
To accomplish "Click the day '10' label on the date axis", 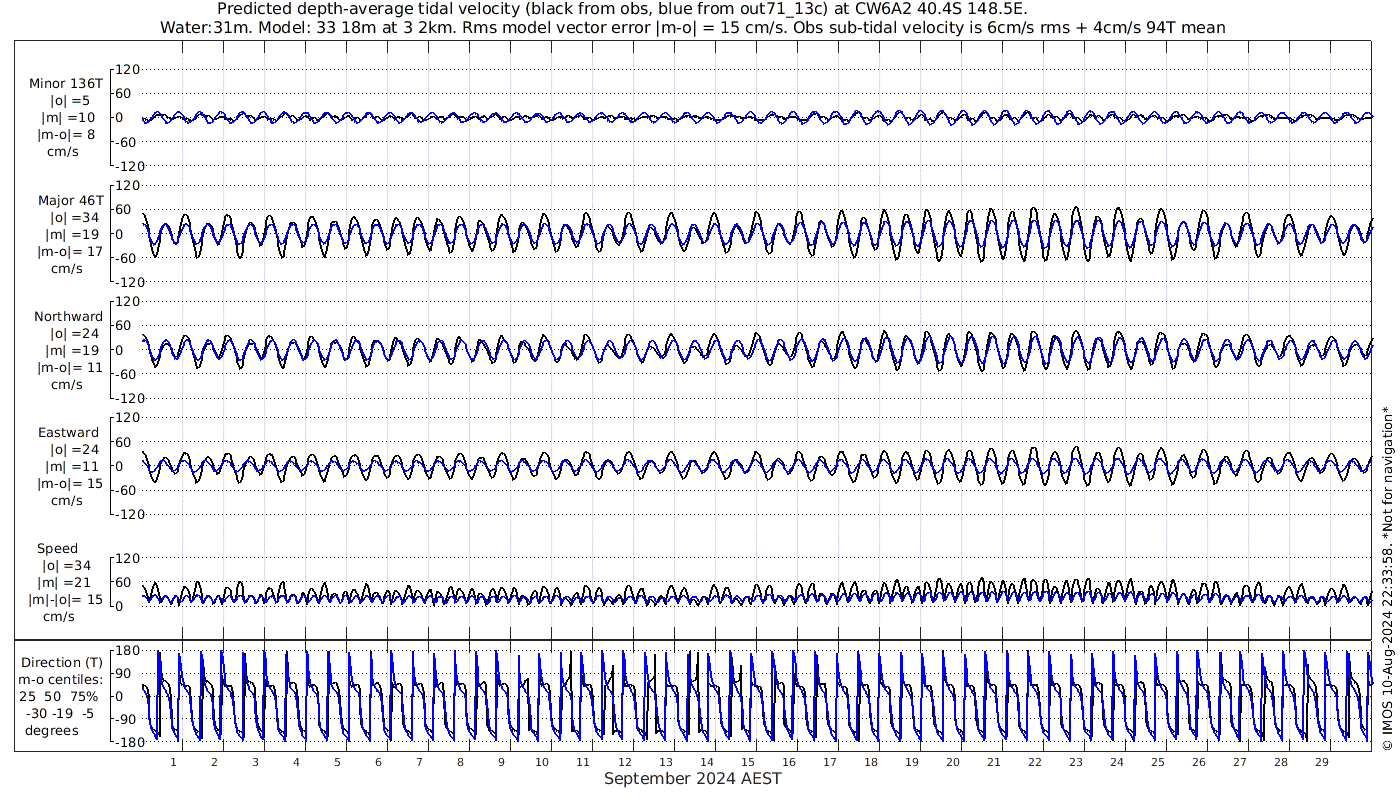I will pos(542,762).
